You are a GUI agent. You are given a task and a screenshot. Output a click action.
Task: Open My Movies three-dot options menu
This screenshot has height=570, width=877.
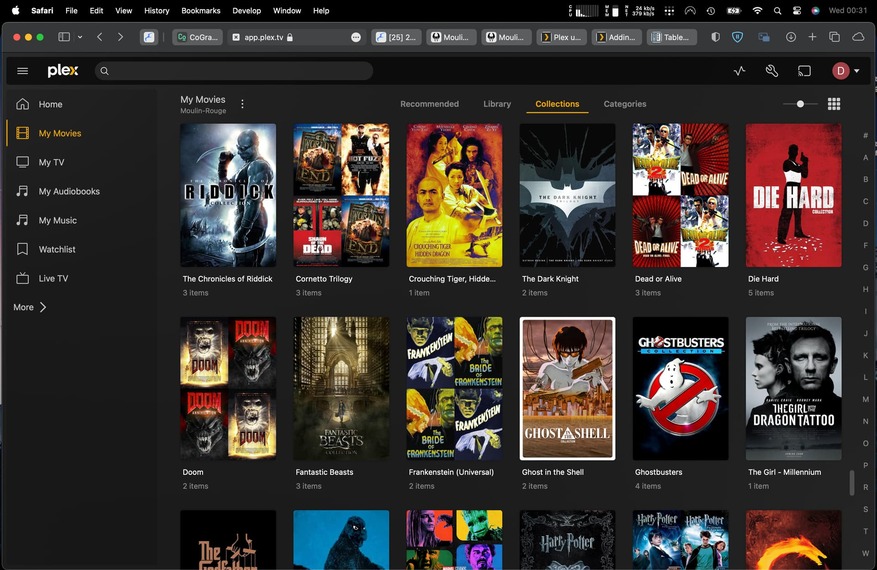(242, 104)
